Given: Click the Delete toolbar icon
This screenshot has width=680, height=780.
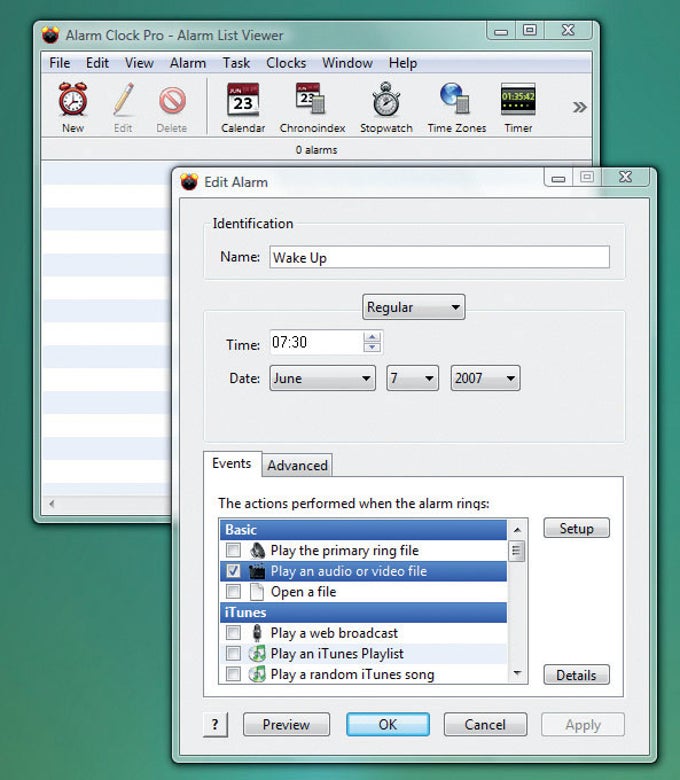Looking at the screenshot, I should point(172,100).
